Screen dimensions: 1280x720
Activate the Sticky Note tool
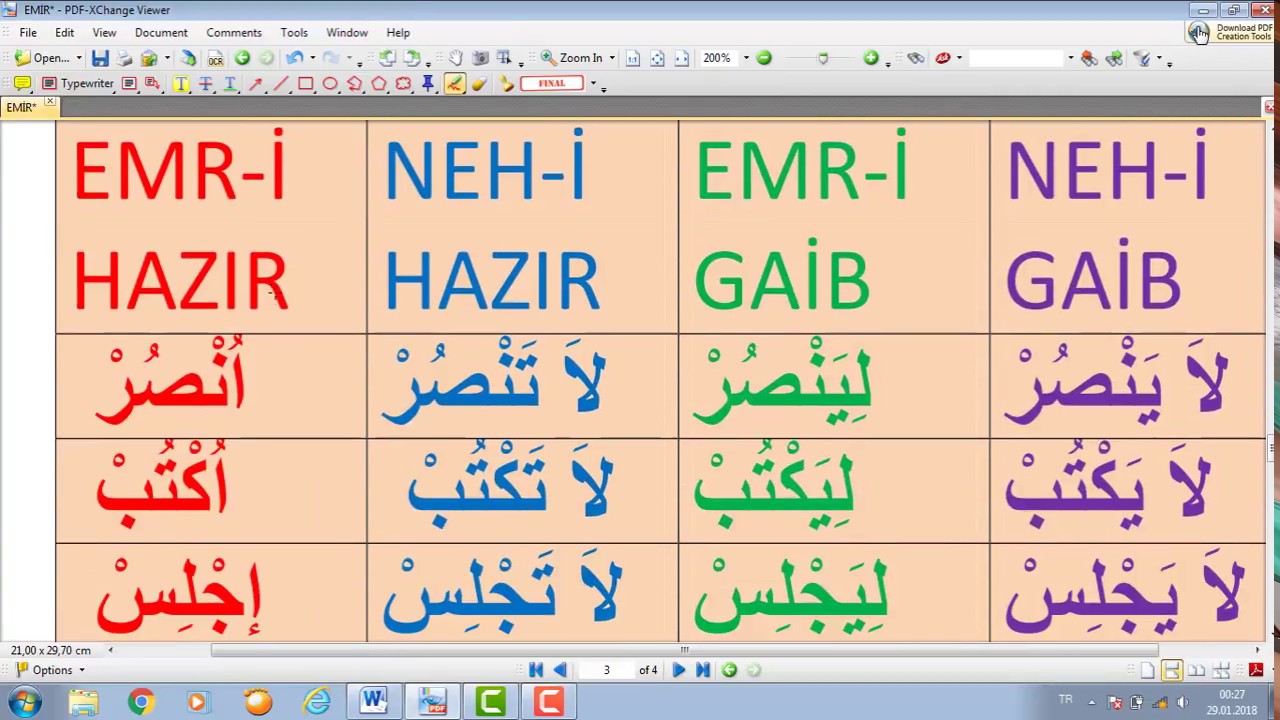[22, 84]
